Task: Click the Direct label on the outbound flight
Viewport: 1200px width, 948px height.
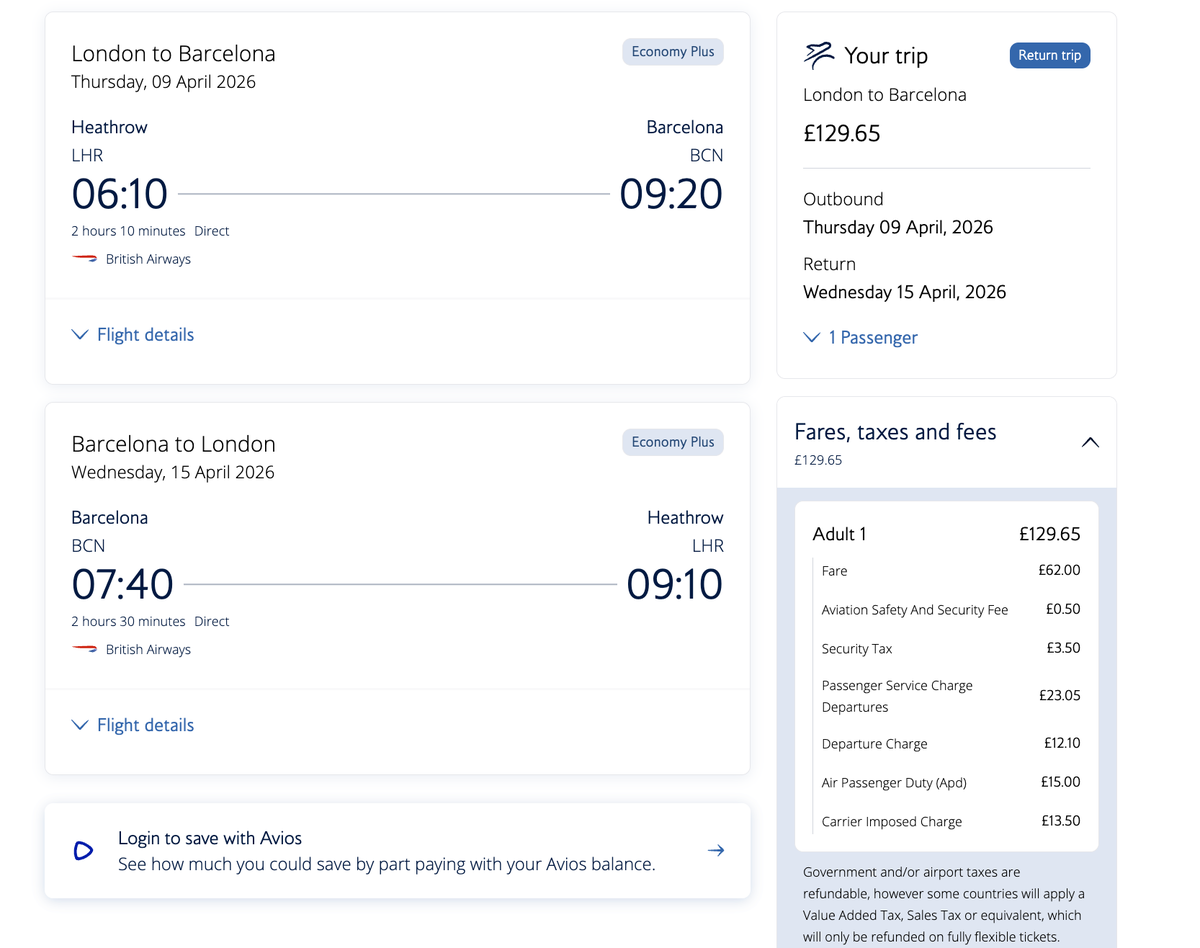Action: 211,230
